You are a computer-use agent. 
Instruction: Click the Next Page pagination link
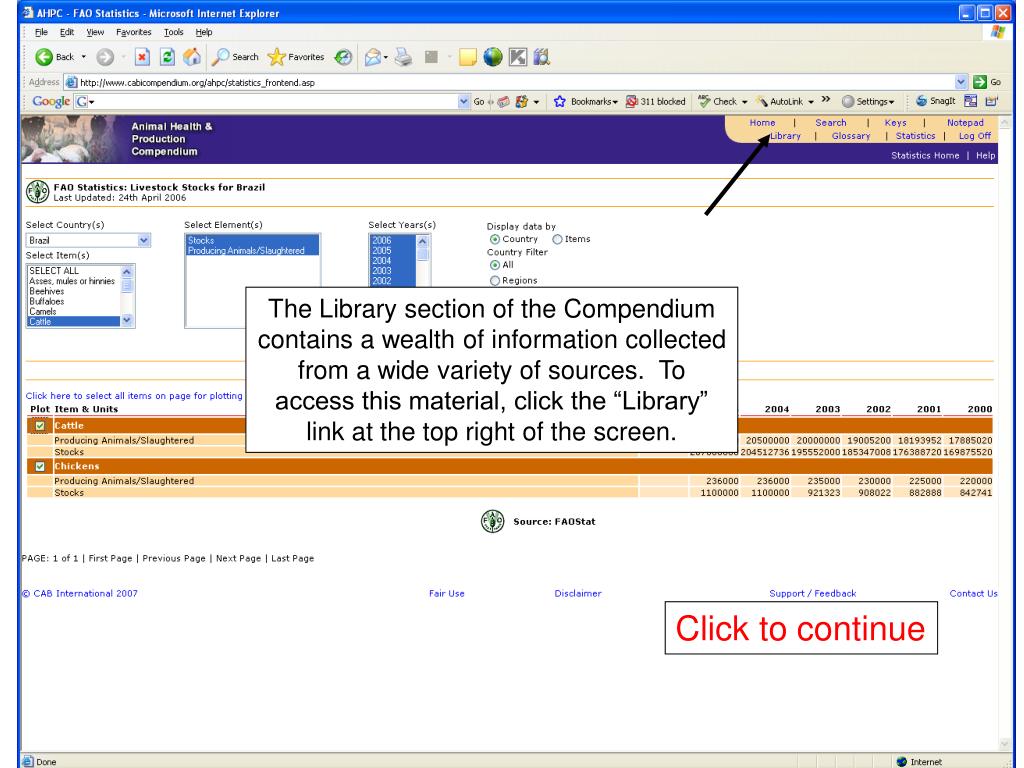(x=238, y=558)
